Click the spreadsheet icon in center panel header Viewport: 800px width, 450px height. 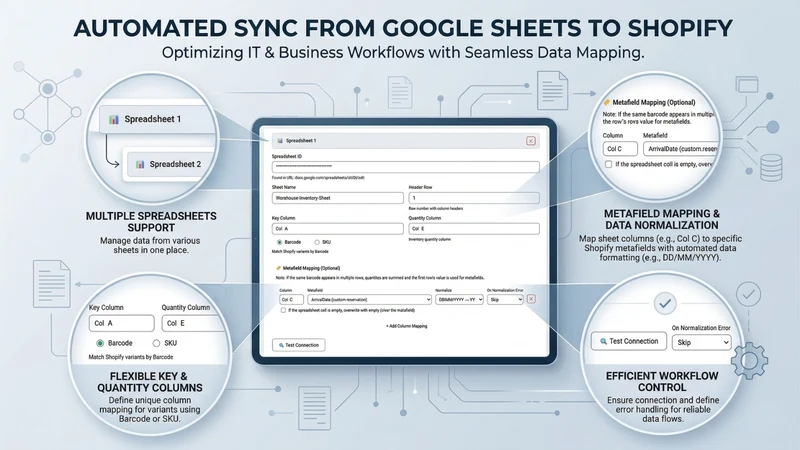[x=280, y=140]
